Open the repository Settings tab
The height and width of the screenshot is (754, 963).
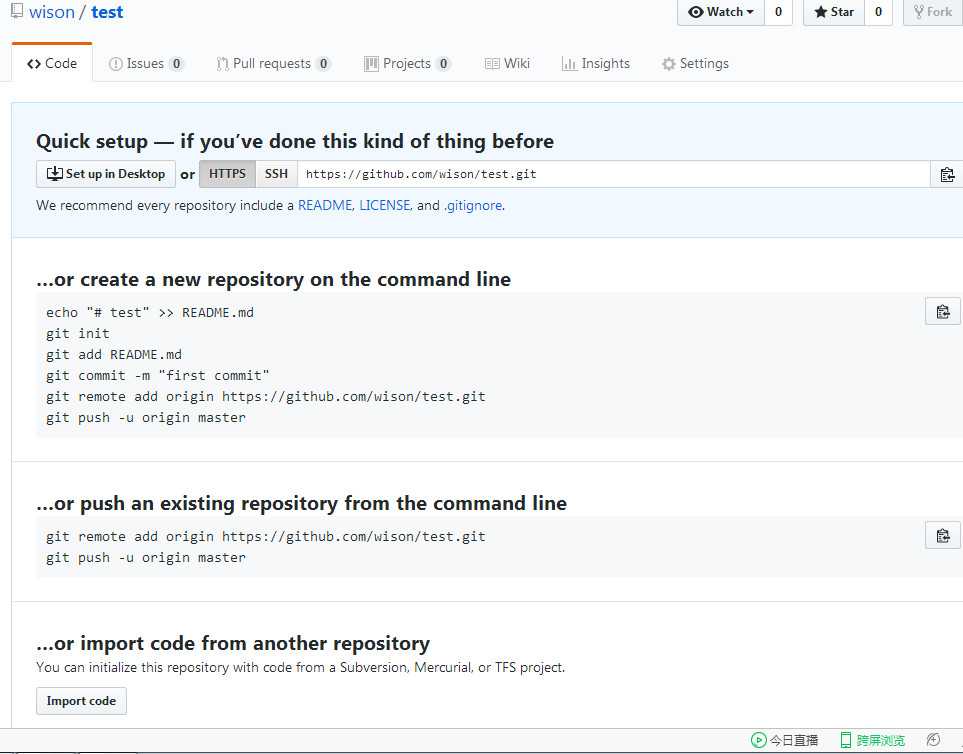coord(695,63)
